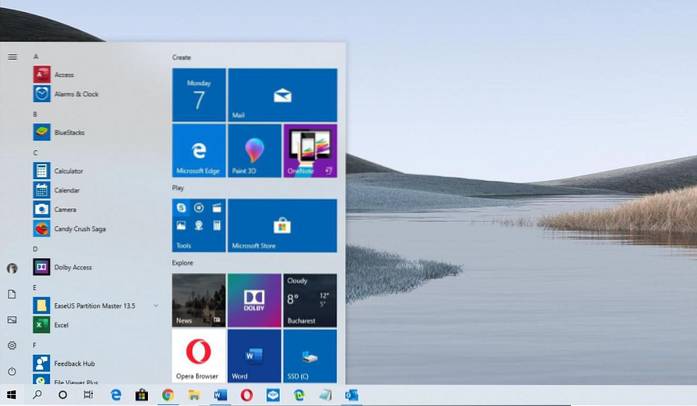697x406 pixels.
Task: Open the Word tile
Action: tap(254, 357)
